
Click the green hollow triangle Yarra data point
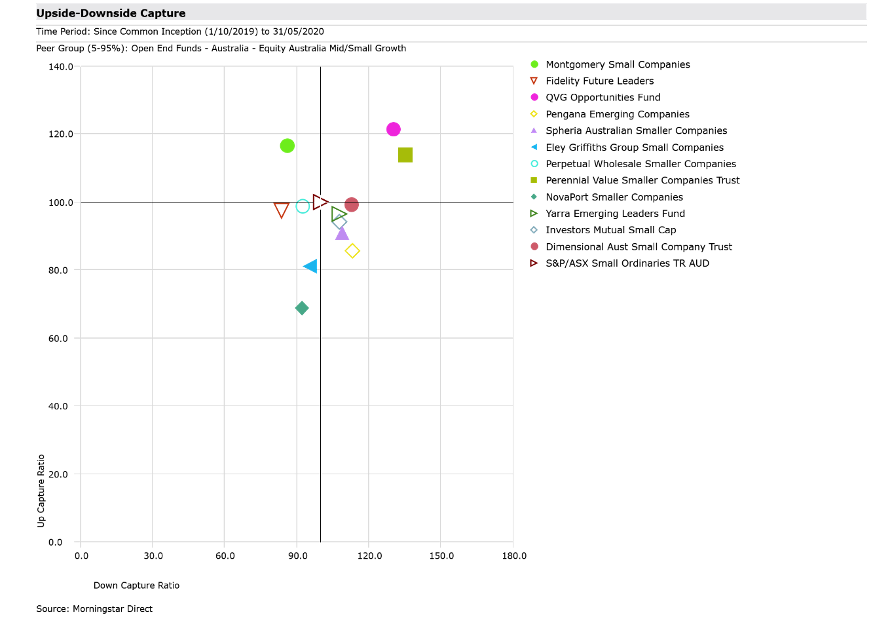(x=339, y=214)
